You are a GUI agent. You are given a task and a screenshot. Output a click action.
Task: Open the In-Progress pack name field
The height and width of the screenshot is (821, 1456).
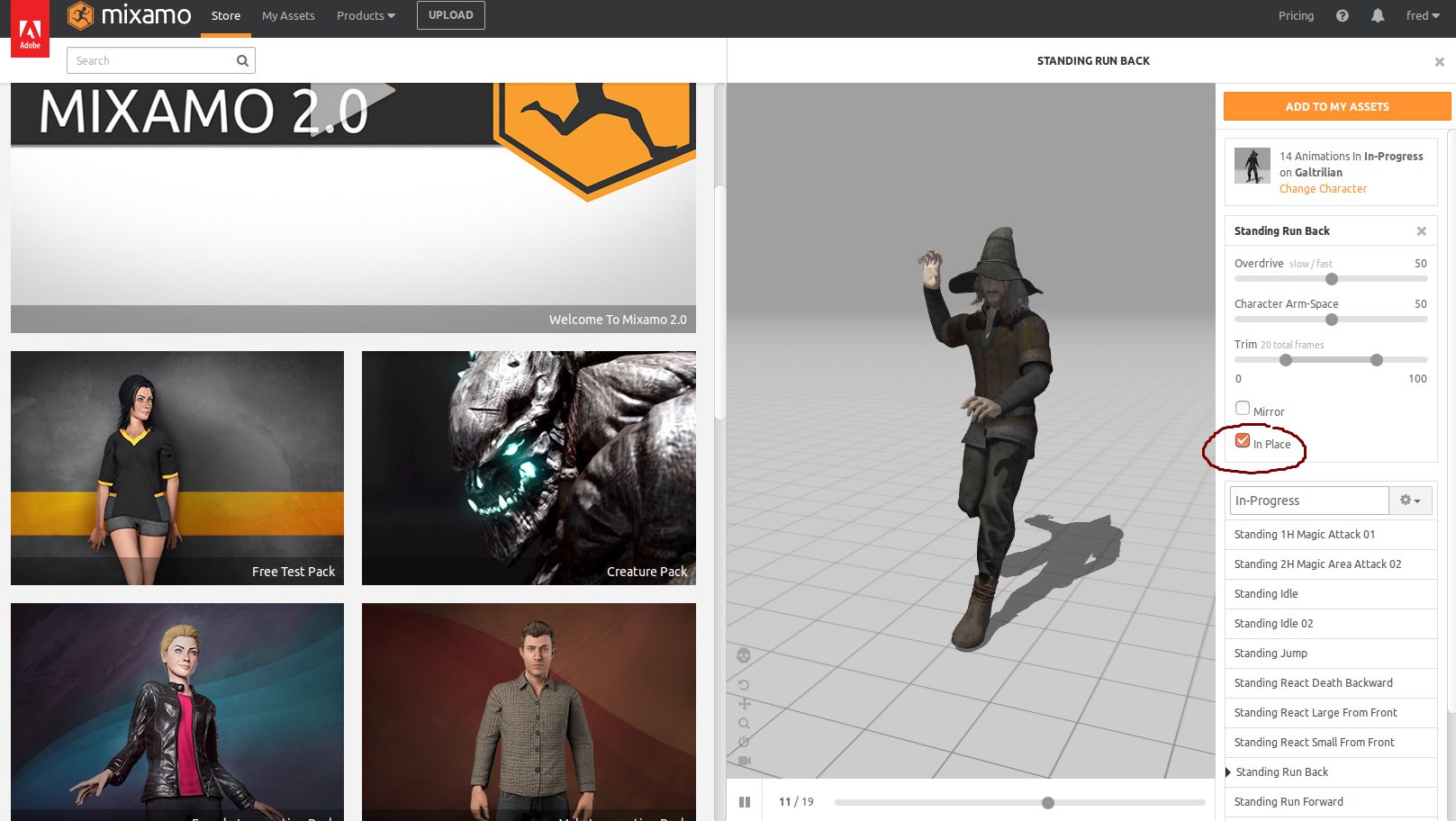point(1309,501)
